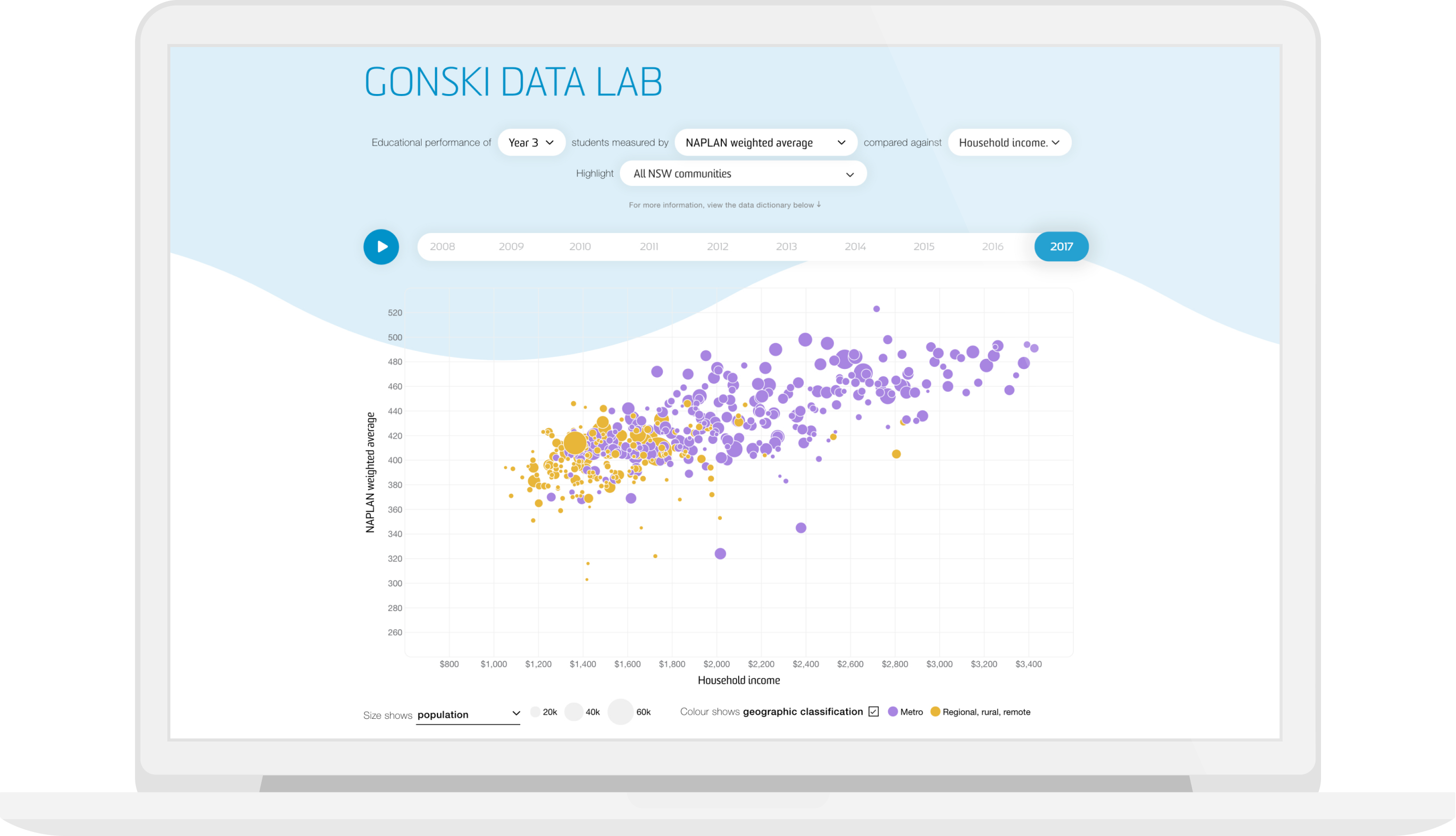
Task: Click the Metro purple legend swatch
Action: click(893, 712)
